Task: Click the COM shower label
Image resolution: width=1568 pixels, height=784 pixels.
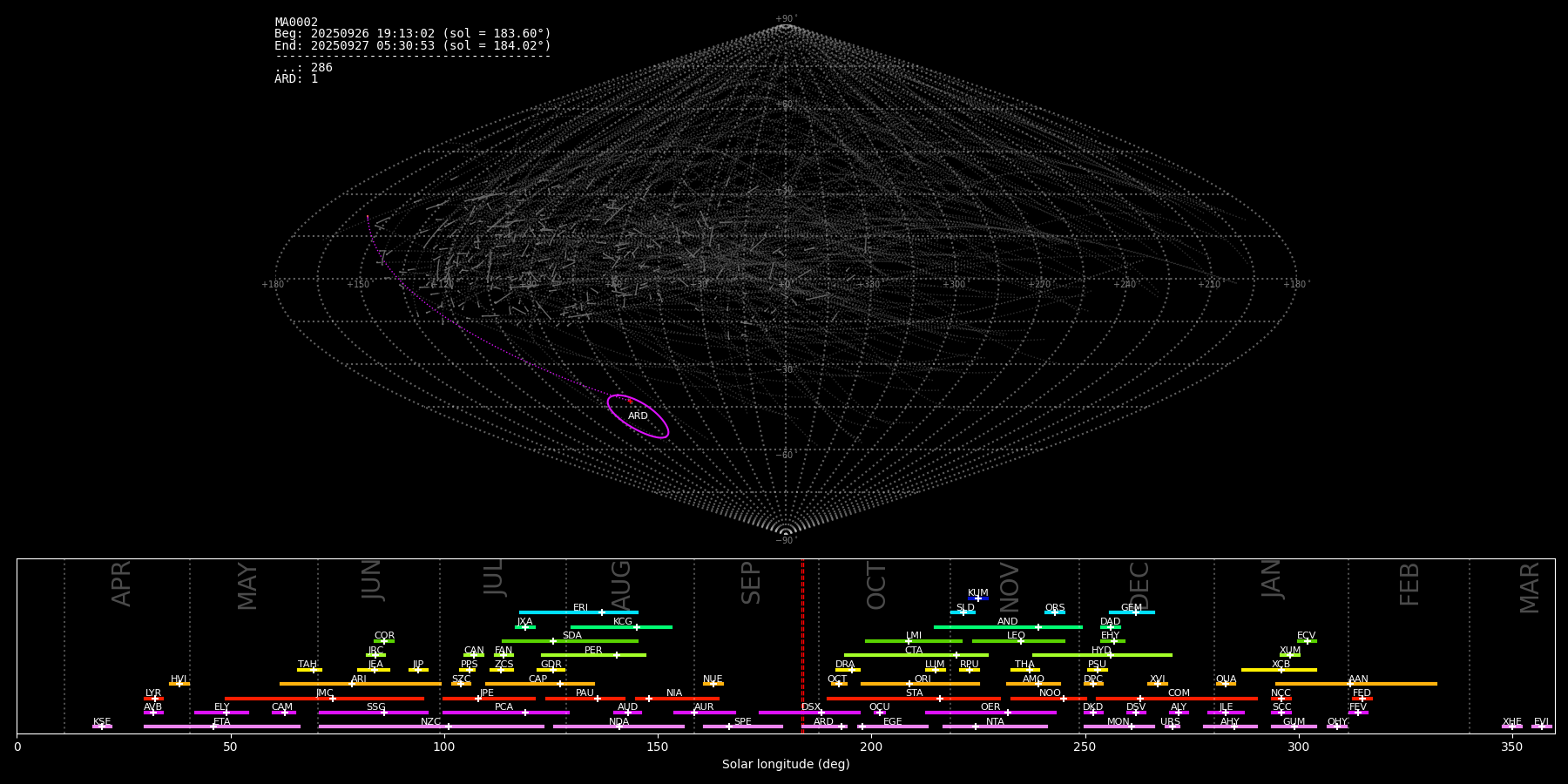Action: 1179,693
